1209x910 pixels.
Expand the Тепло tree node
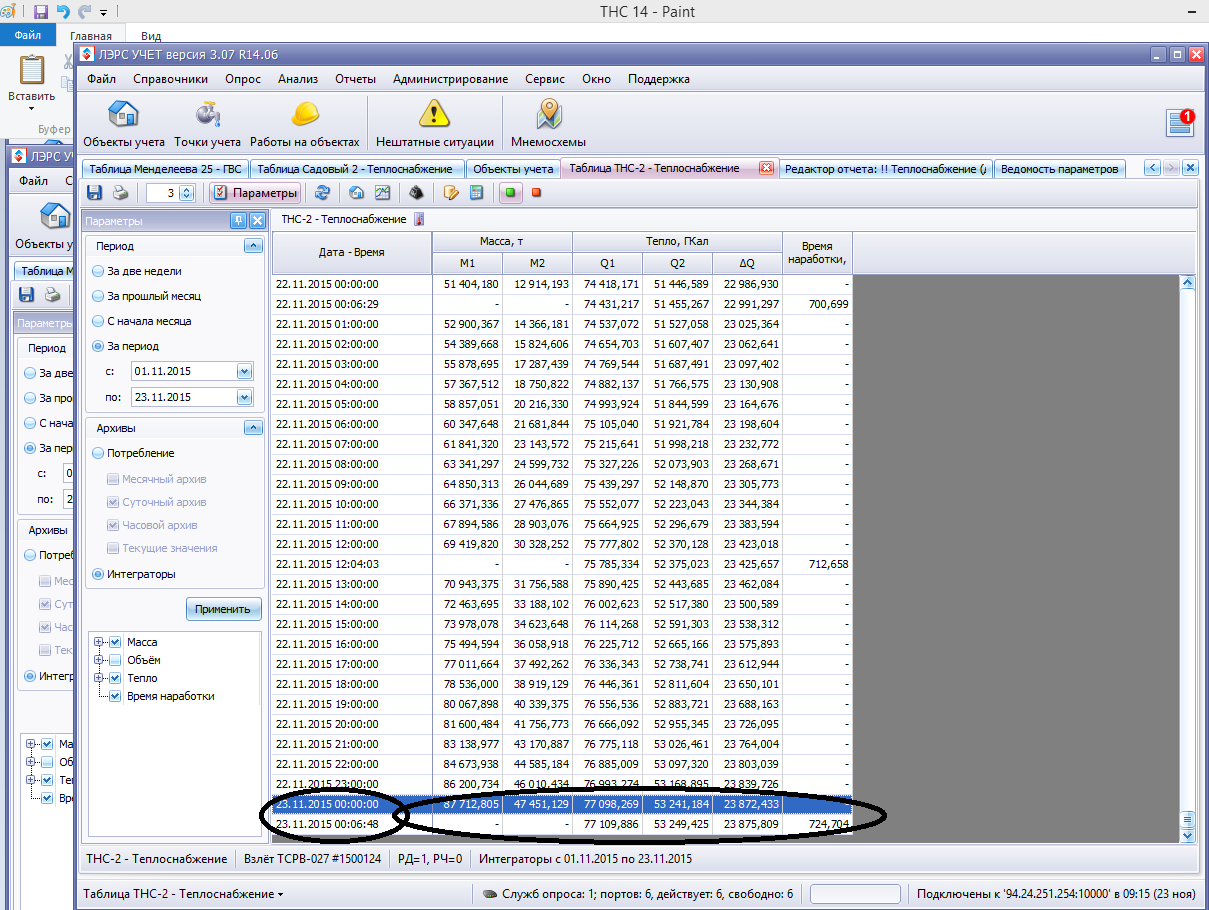[x=99, y=678]
